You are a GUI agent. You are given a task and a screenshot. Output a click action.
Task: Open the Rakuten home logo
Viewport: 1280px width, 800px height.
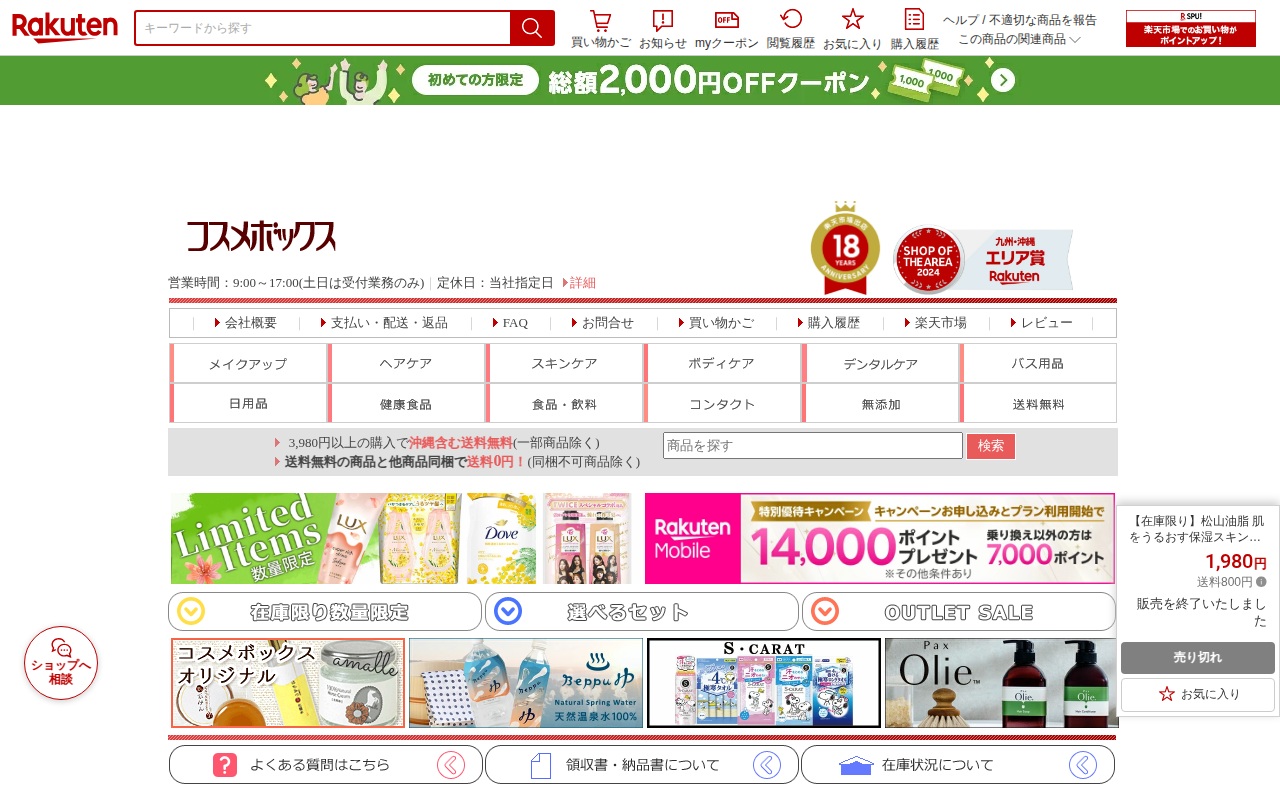(65, 27)
